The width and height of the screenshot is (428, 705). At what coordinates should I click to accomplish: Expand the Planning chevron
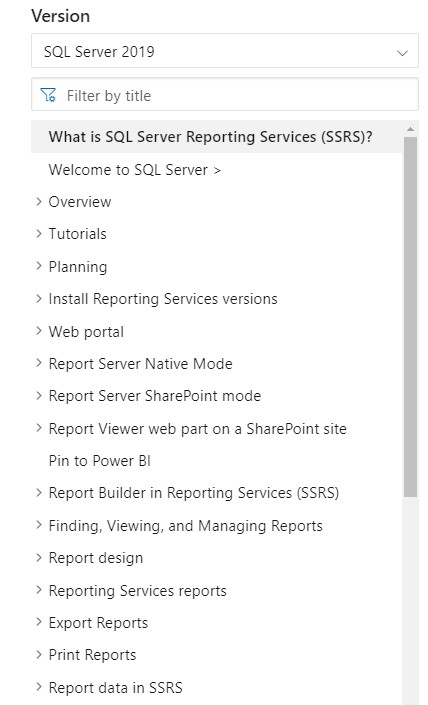pos(39,266)
